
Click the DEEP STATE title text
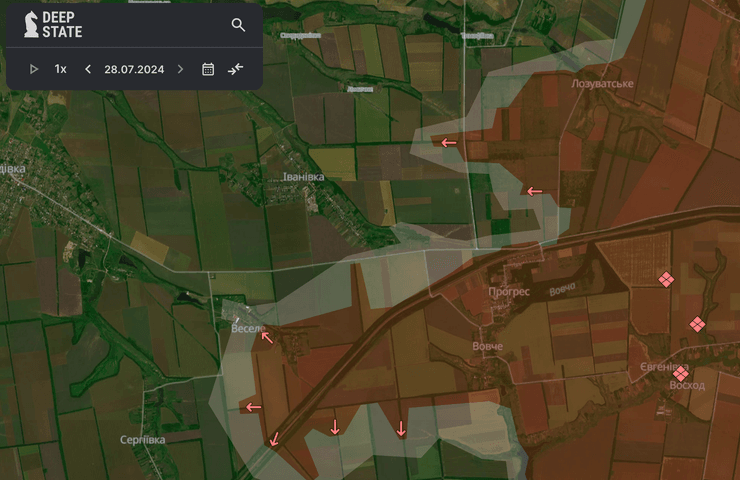(62, 24)
